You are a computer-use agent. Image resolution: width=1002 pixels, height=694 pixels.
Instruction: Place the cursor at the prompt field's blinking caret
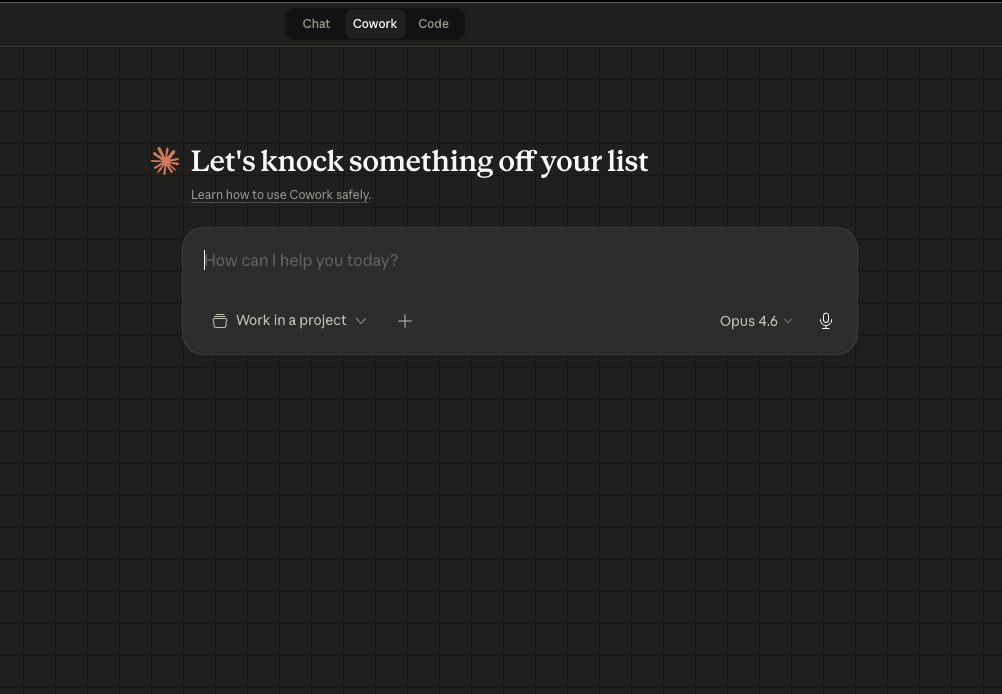click(x=205, y=260)
